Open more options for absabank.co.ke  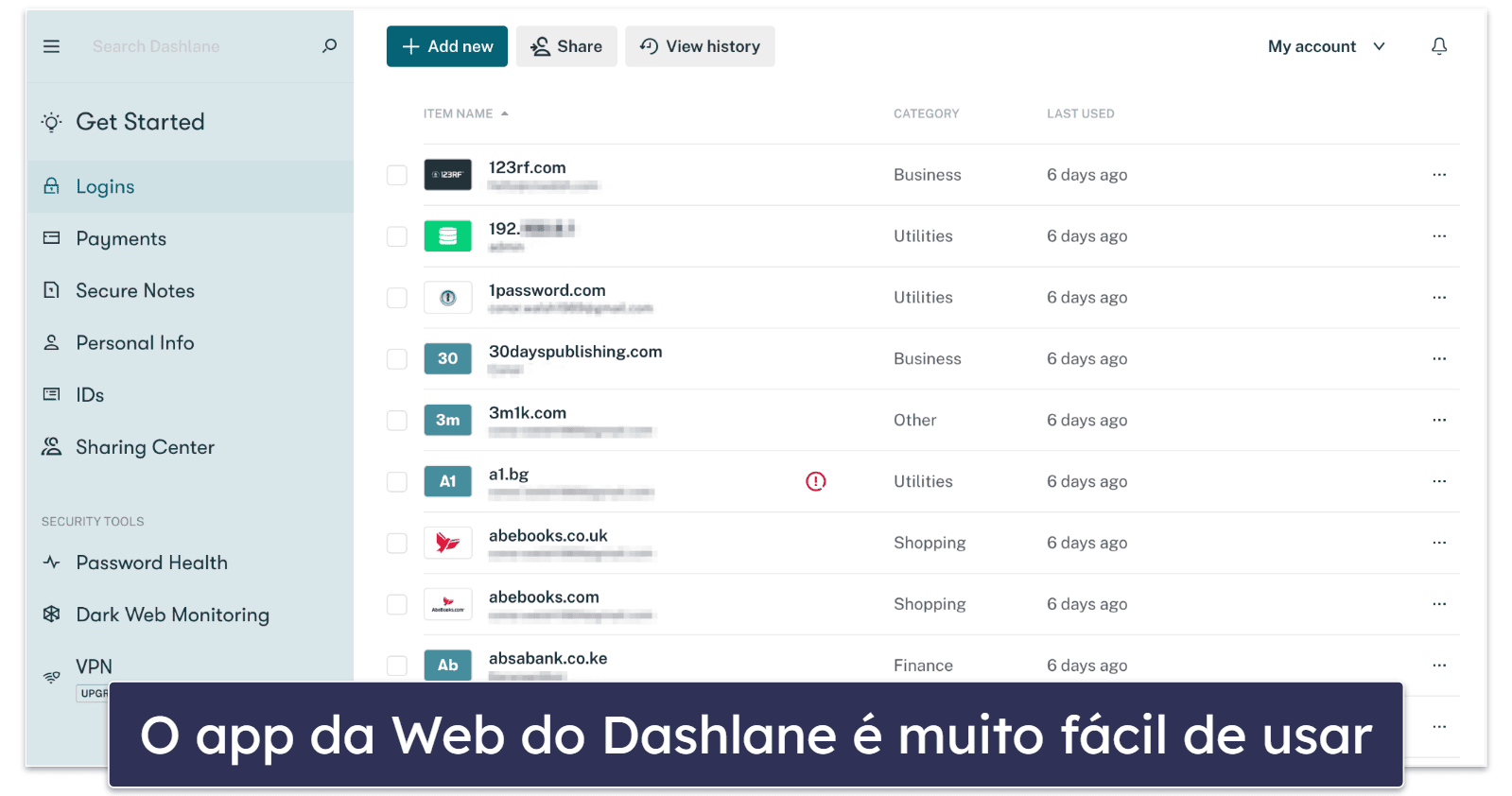tap(1438, 666)
